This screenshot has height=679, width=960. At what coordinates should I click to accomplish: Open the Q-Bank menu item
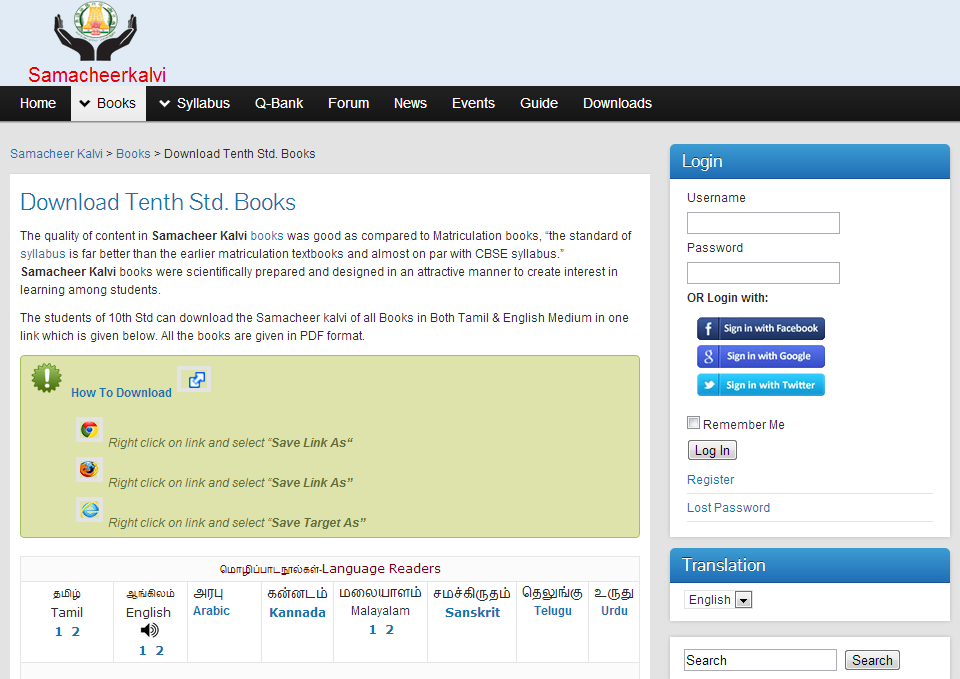(279, 103)
